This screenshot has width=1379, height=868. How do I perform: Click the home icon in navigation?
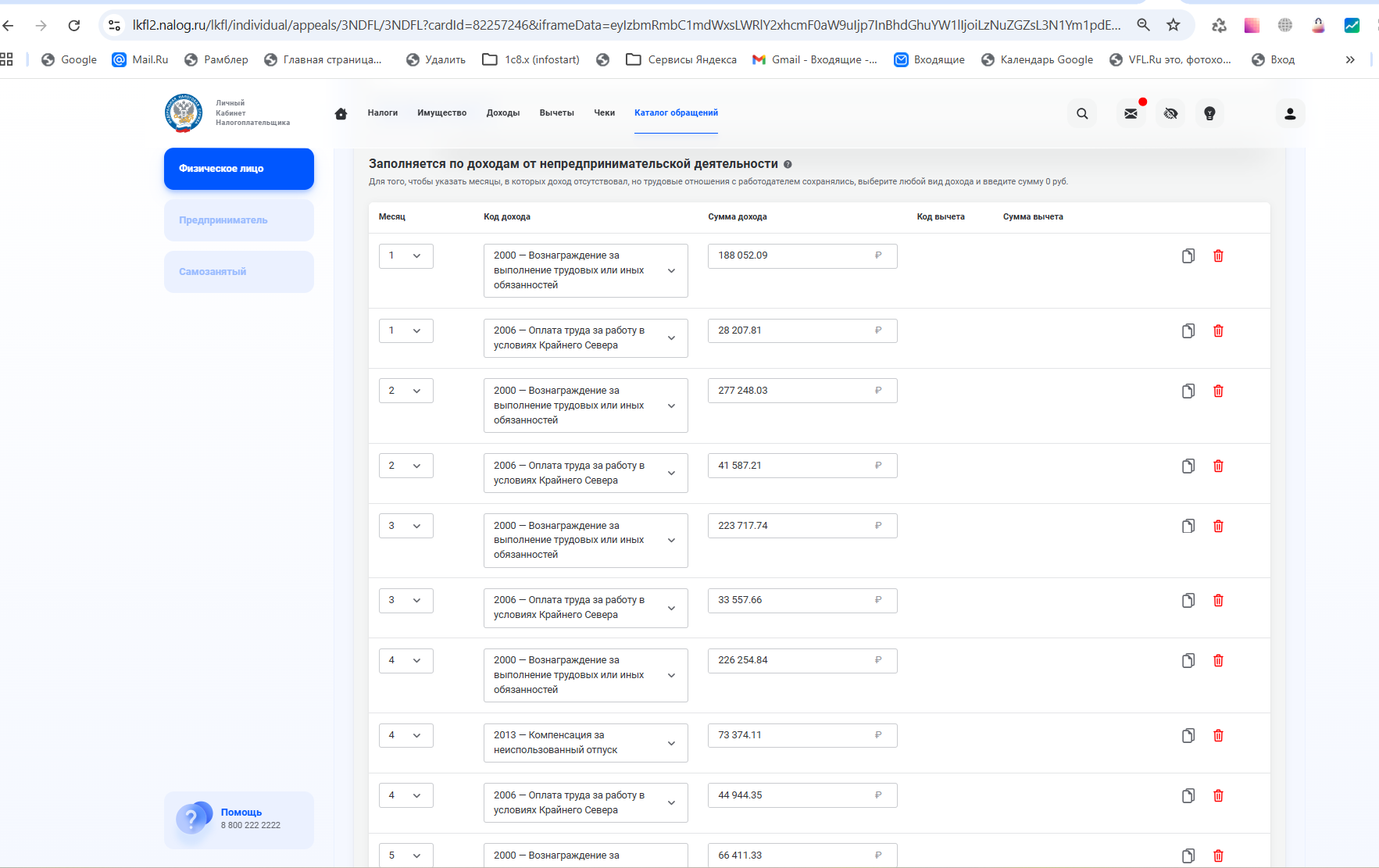pos(341,113)
